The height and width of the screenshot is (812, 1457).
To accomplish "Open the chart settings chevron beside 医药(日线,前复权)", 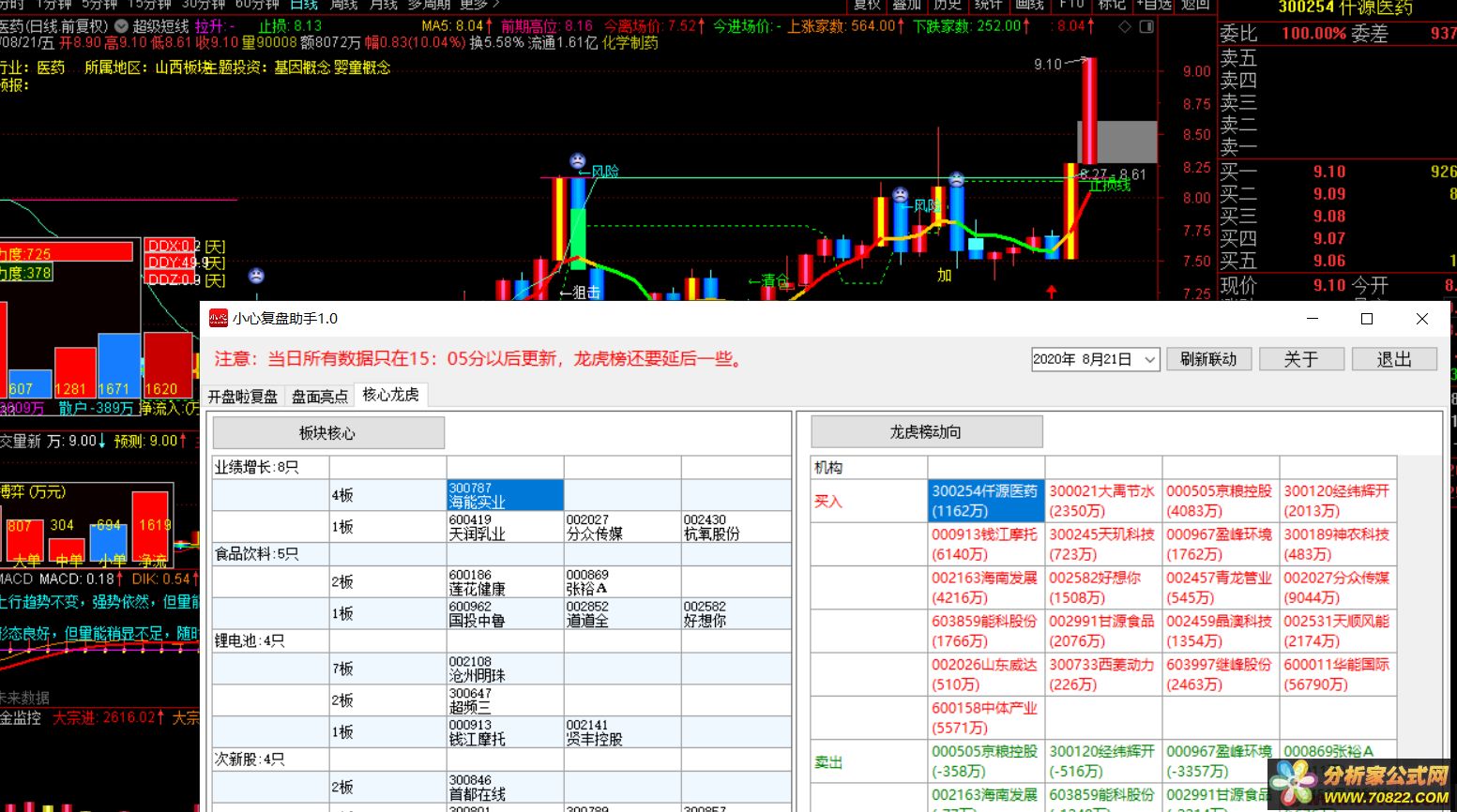I will point(121,26).
